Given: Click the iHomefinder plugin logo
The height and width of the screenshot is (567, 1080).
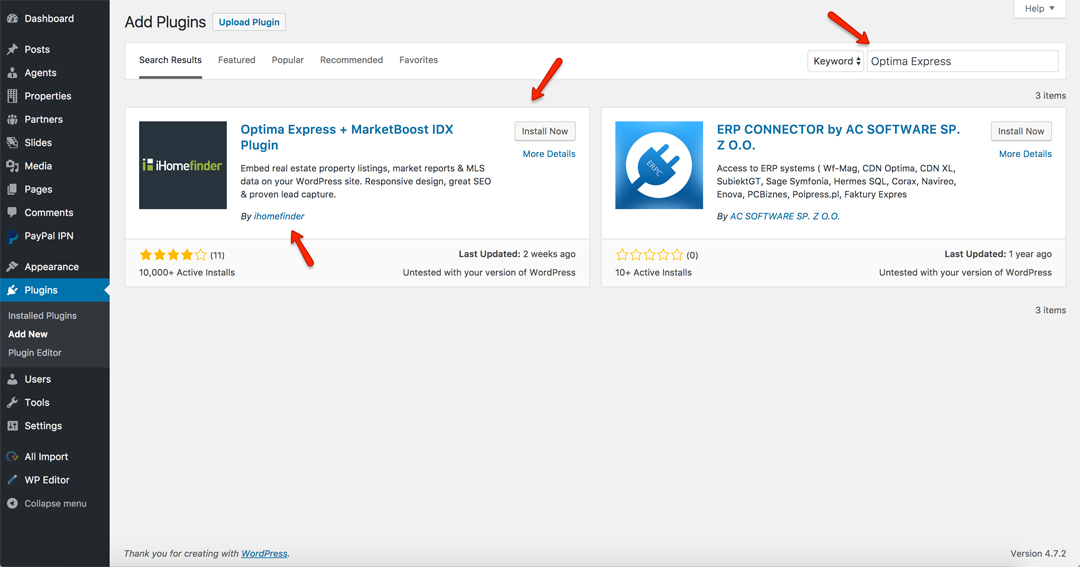Looking at the screenshot, I should [183, 165].
